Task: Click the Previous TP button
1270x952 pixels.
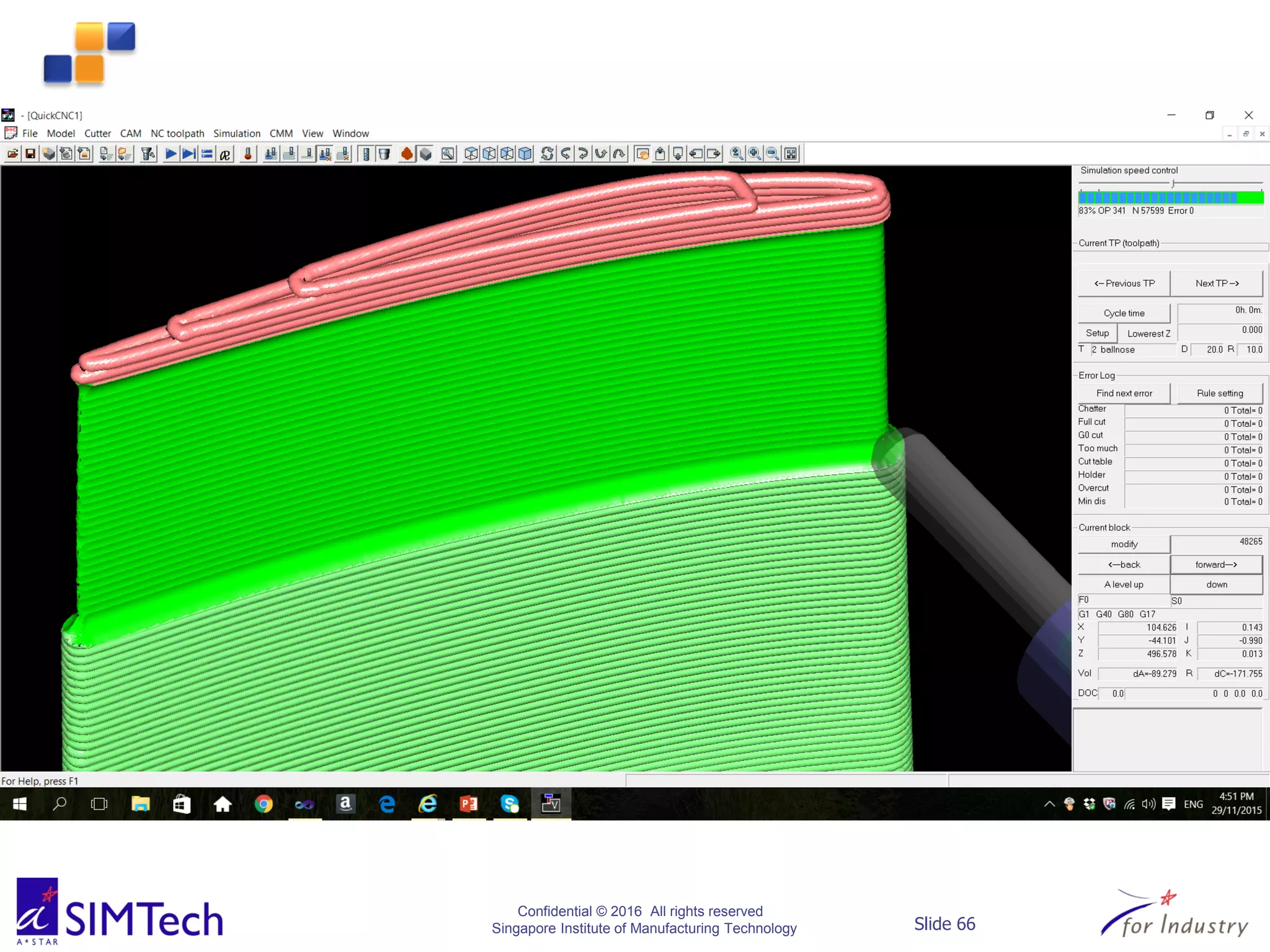Action: (1124, 283)
